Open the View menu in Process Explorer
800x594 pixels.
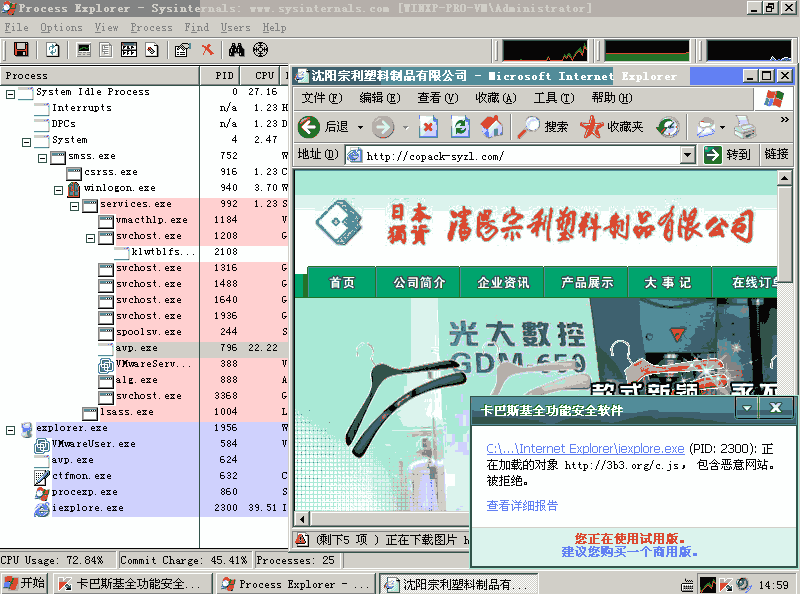tap(106, 28)
